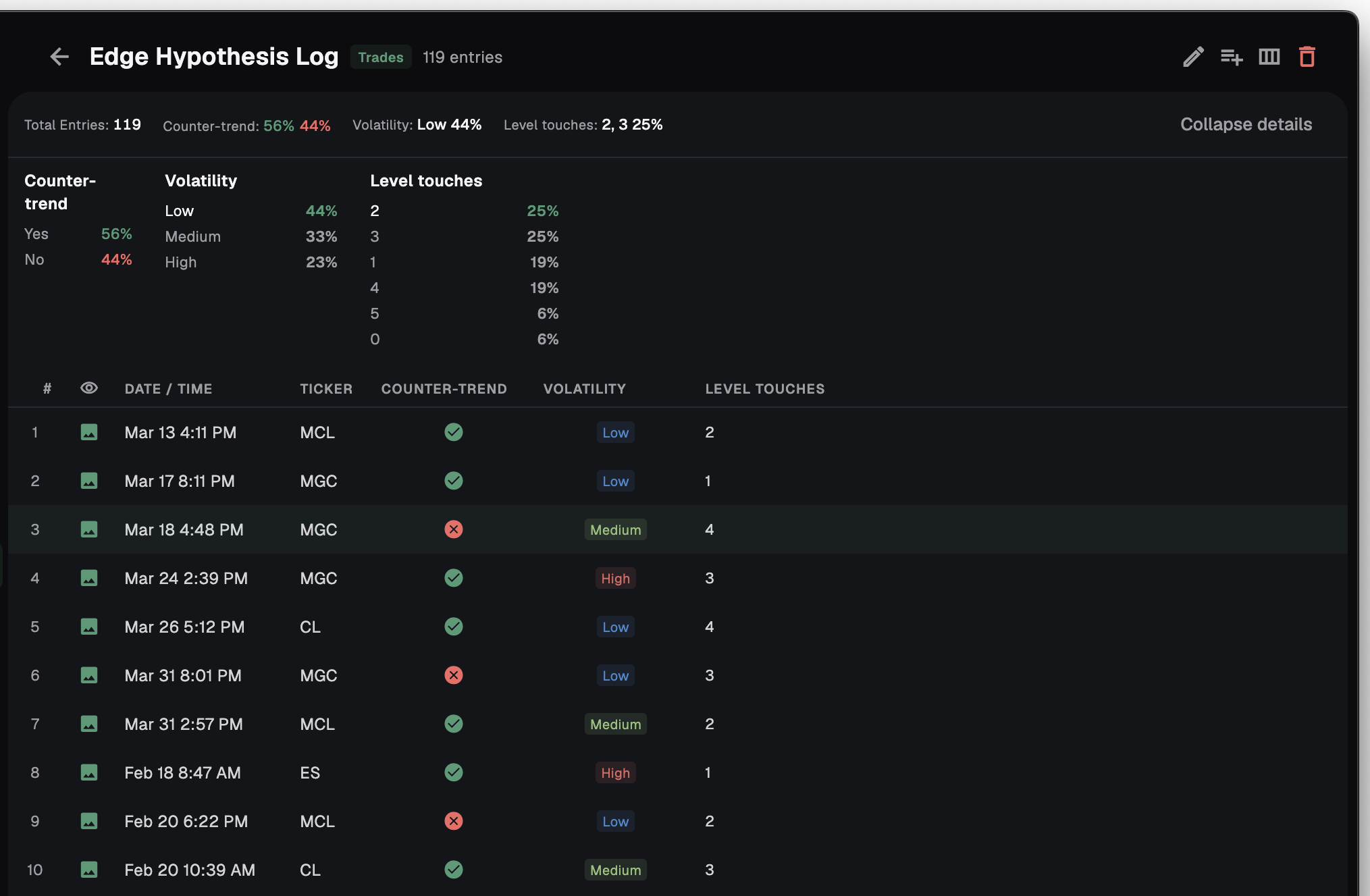Toggle counter-trend check for Feb 20 10:39 AM
1370x896 pixels.
[x=454, y=870]
